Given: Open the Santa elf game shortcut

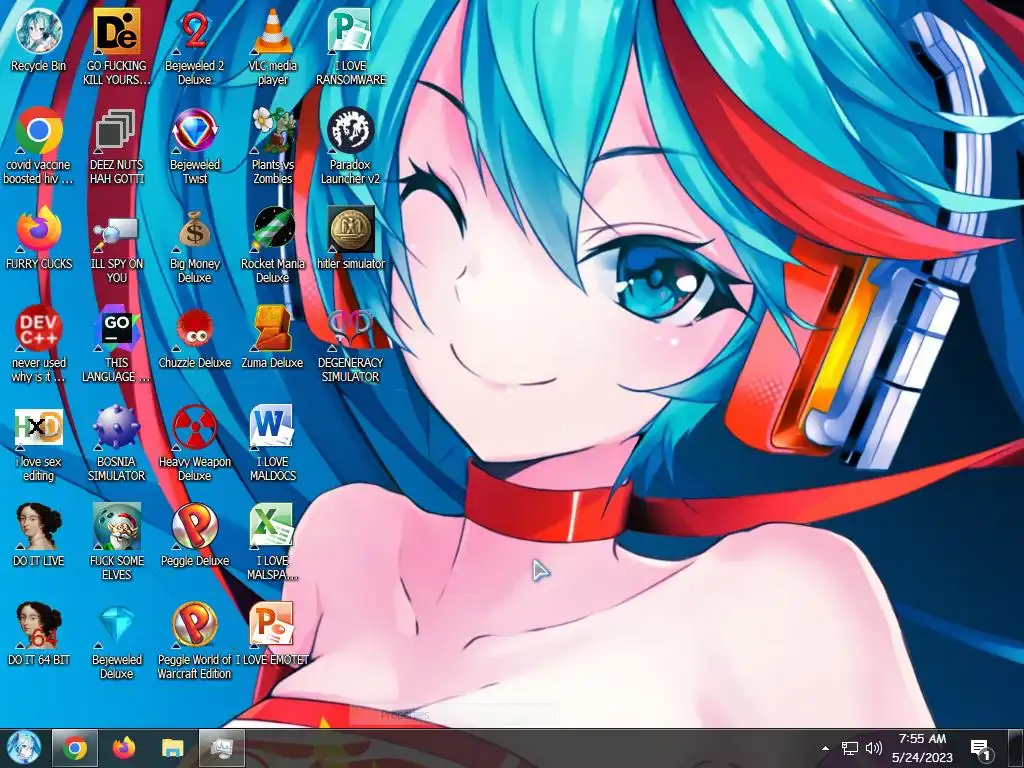Looking at the screenshot, I should [116, 541].
